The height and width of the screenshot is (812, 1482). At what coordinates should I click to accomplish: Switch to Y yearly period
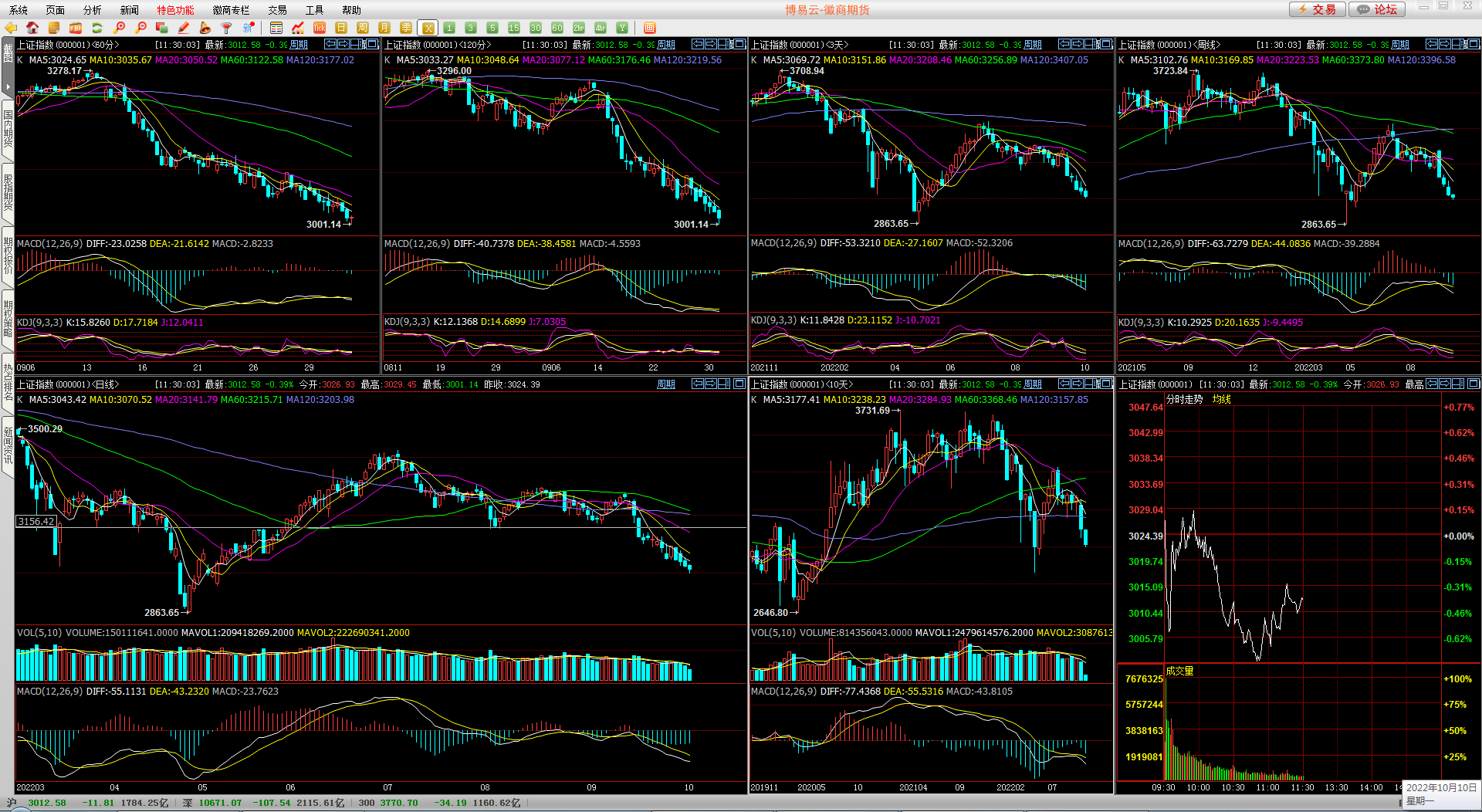coord(622,28)
